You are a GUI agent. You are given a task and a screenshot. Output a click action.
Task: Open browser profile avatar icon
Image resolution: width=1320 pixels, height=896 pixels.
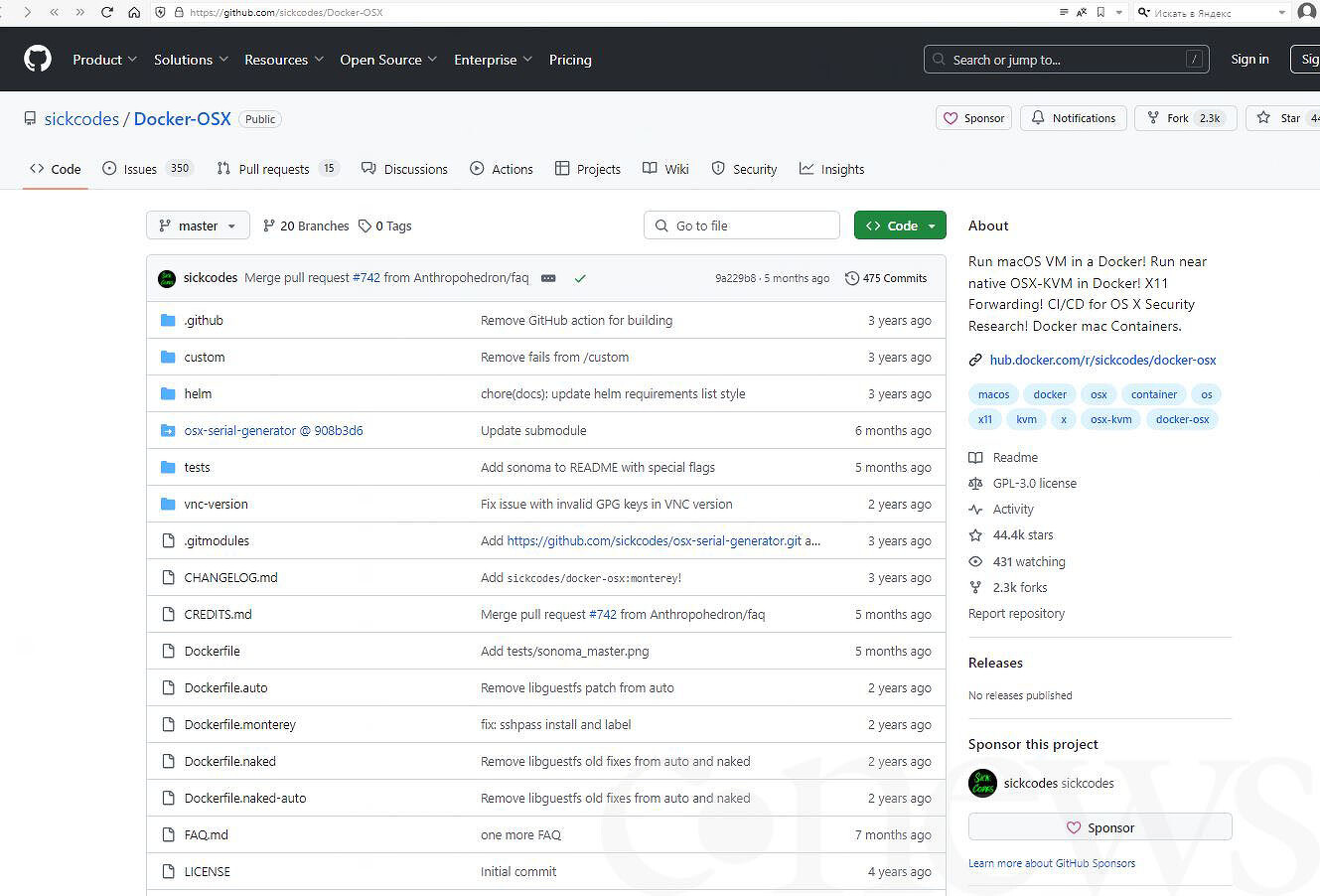1306,12
